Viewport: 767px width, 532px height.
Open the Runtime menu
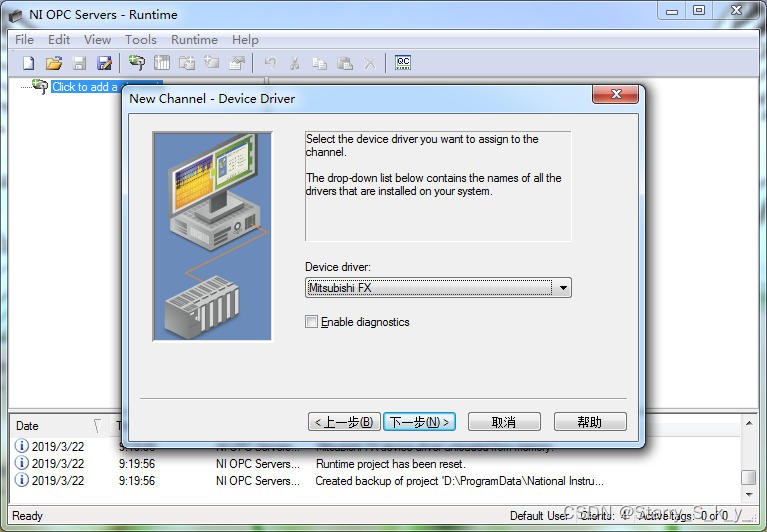pos(194,40)
